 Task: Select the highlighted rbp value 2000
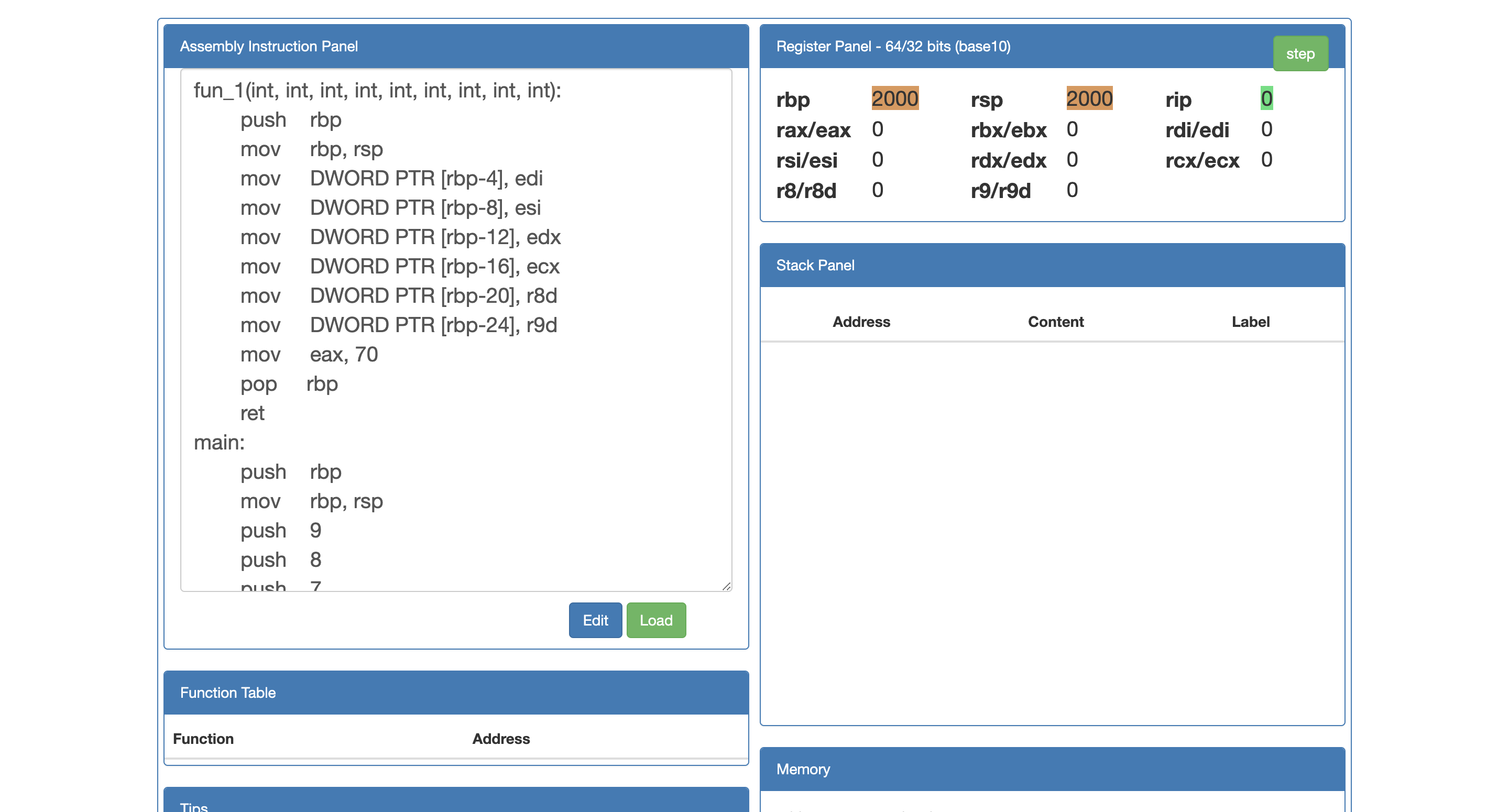pyautogui.click(x=894, y=98)
